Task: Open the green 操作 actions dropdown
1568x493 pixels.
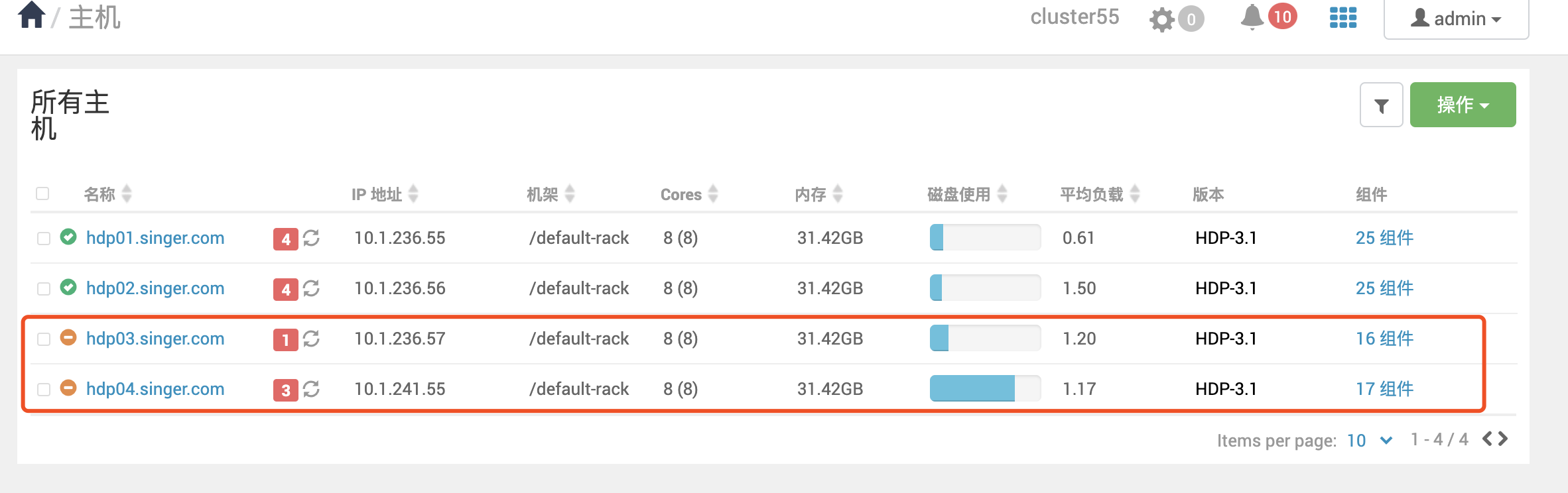Action: (1463, 105)
